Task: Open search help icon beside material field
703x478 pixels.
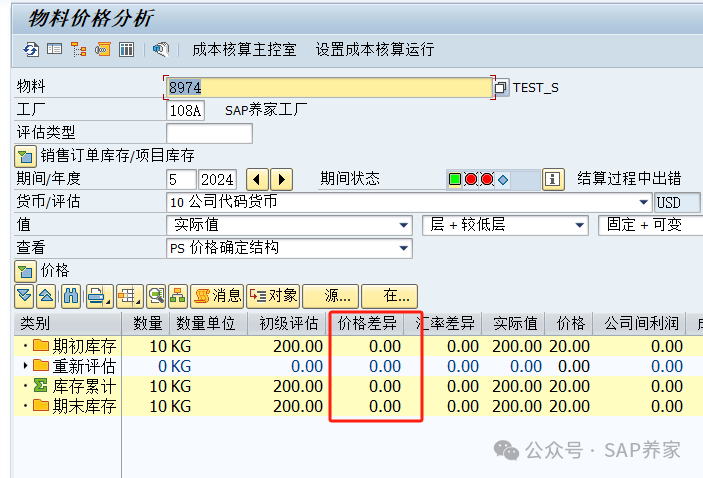Action: tap(501, 87)
